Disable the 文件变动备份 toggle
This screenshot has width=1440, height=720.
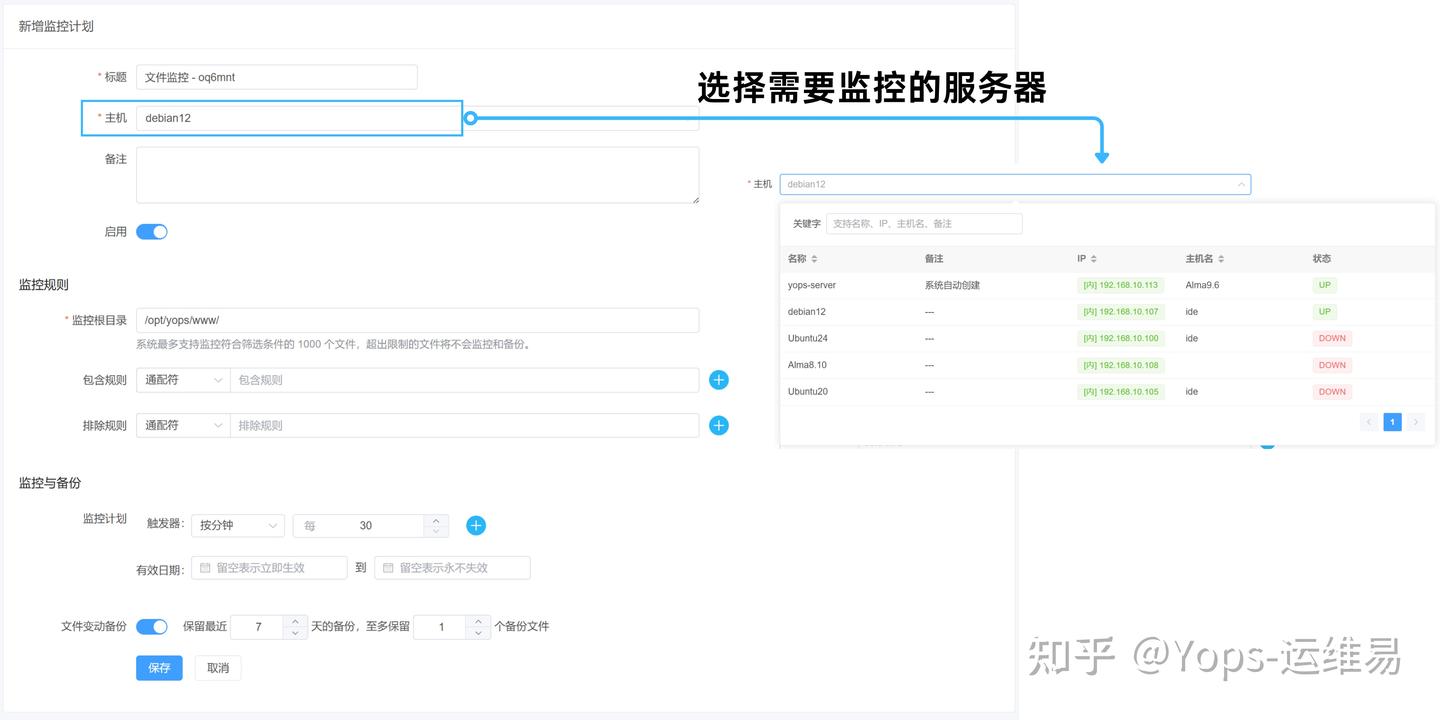click(151, 626)
